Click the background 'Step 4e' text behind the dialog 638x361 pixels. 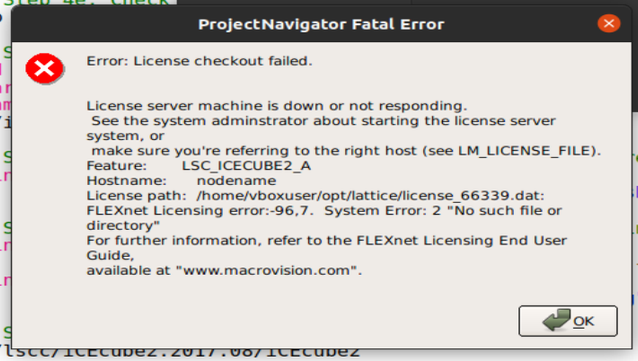(x=85, y=3)
